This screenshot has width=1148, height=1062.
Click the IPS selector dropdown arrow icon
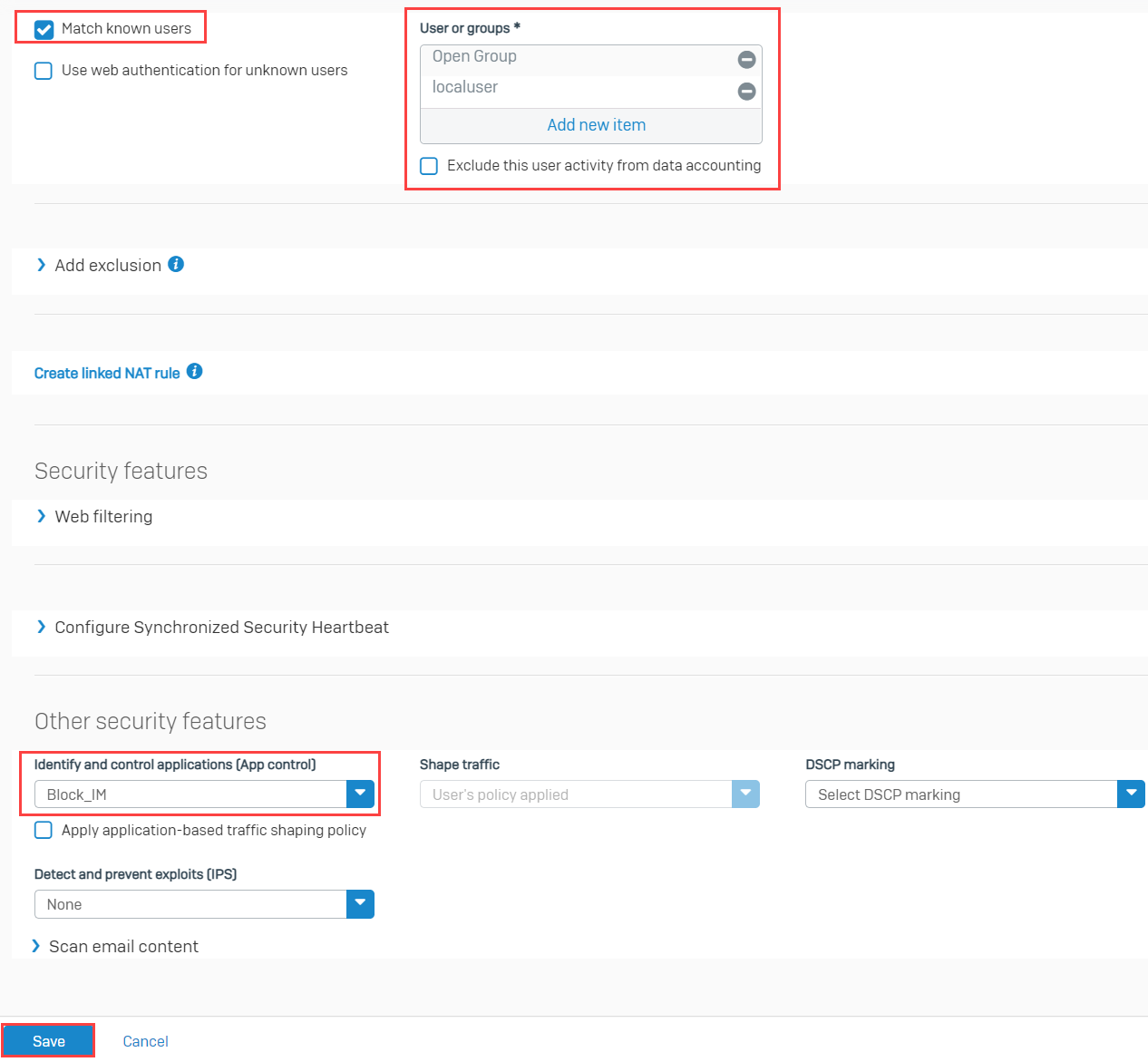pyautogui.click(x=360, y=904)
